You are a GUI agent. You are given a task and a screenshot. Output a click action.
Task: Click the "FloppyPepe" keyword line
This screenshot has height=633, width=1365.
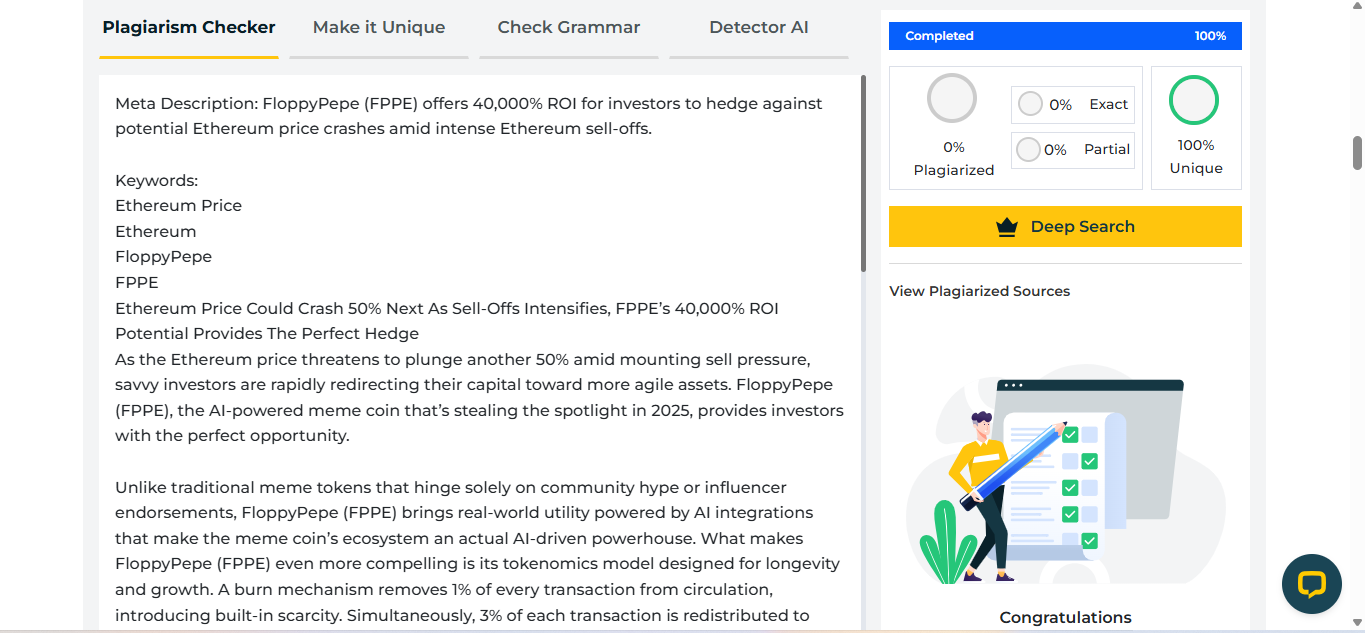pyautogui.click(x=164, y=257)
